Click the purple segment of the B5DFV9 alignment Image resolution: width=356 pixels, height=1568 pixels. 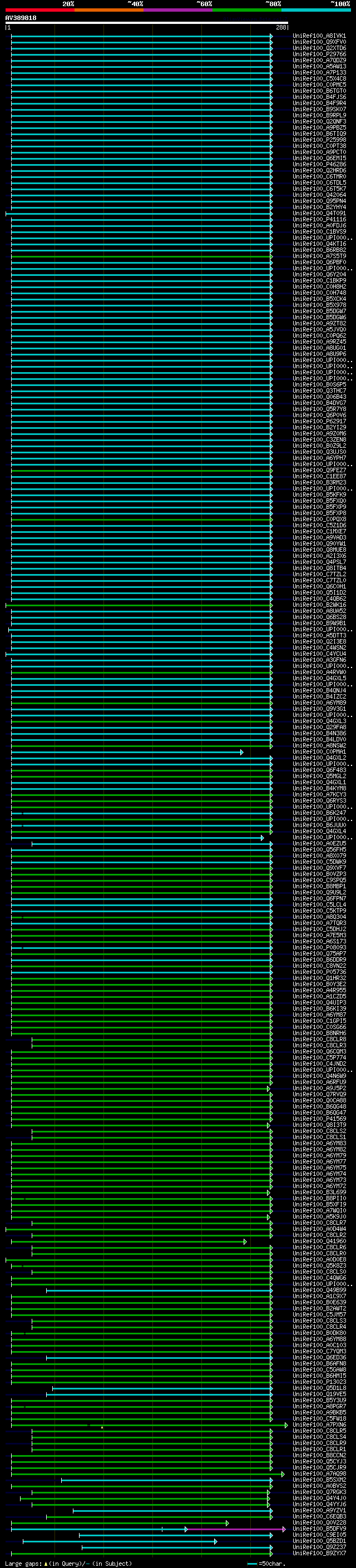point(234,1529)
